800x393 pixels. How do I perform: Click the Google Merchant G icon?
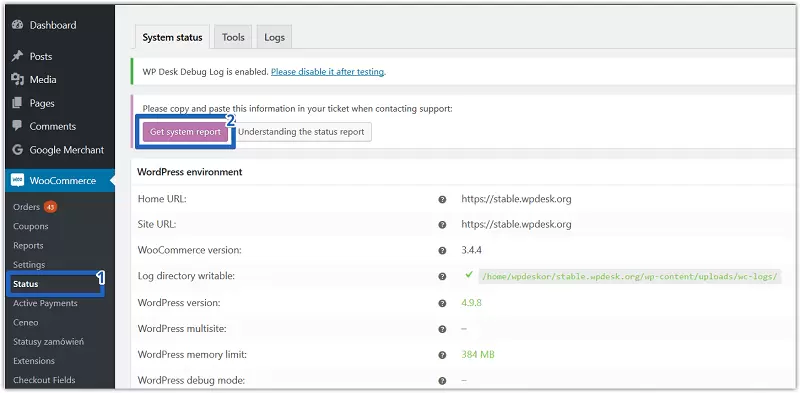[x=18, y=150]
